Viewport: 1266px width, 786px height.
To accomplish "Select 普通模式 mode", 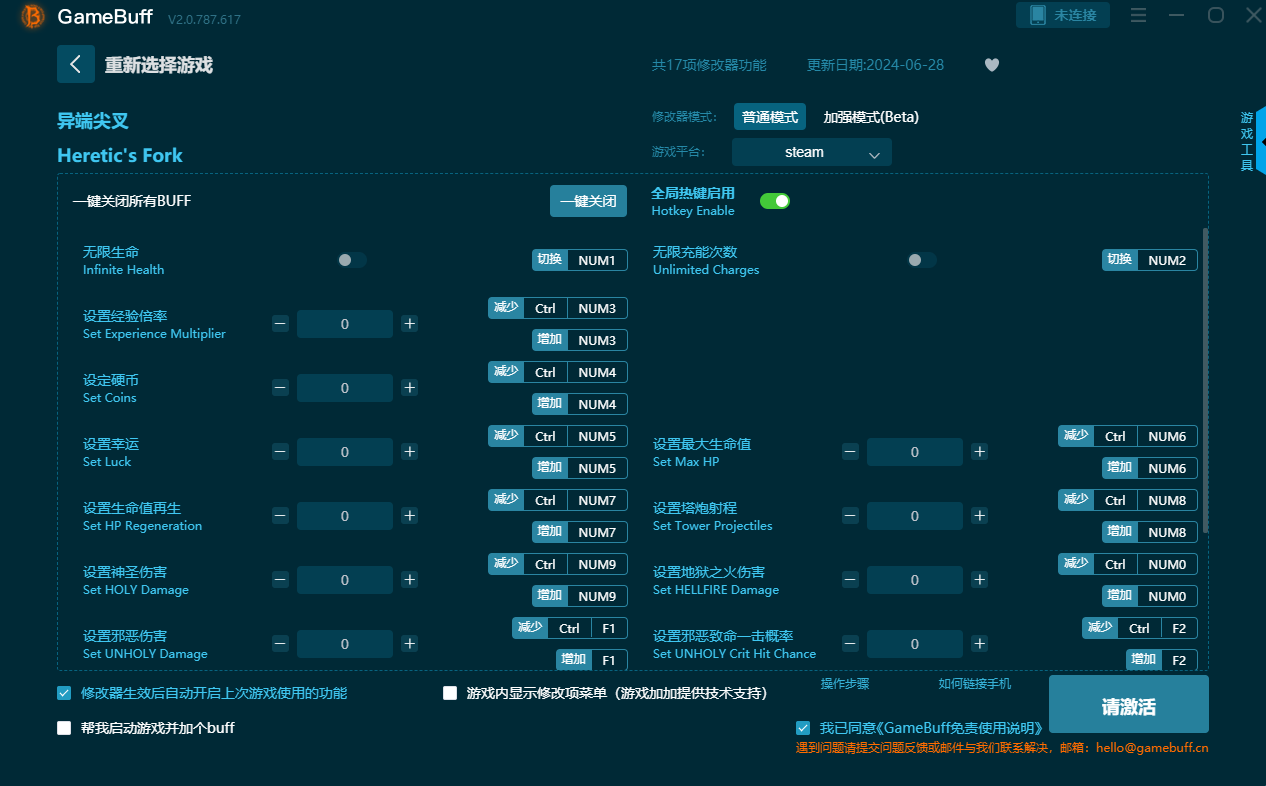I will point(769,116).
